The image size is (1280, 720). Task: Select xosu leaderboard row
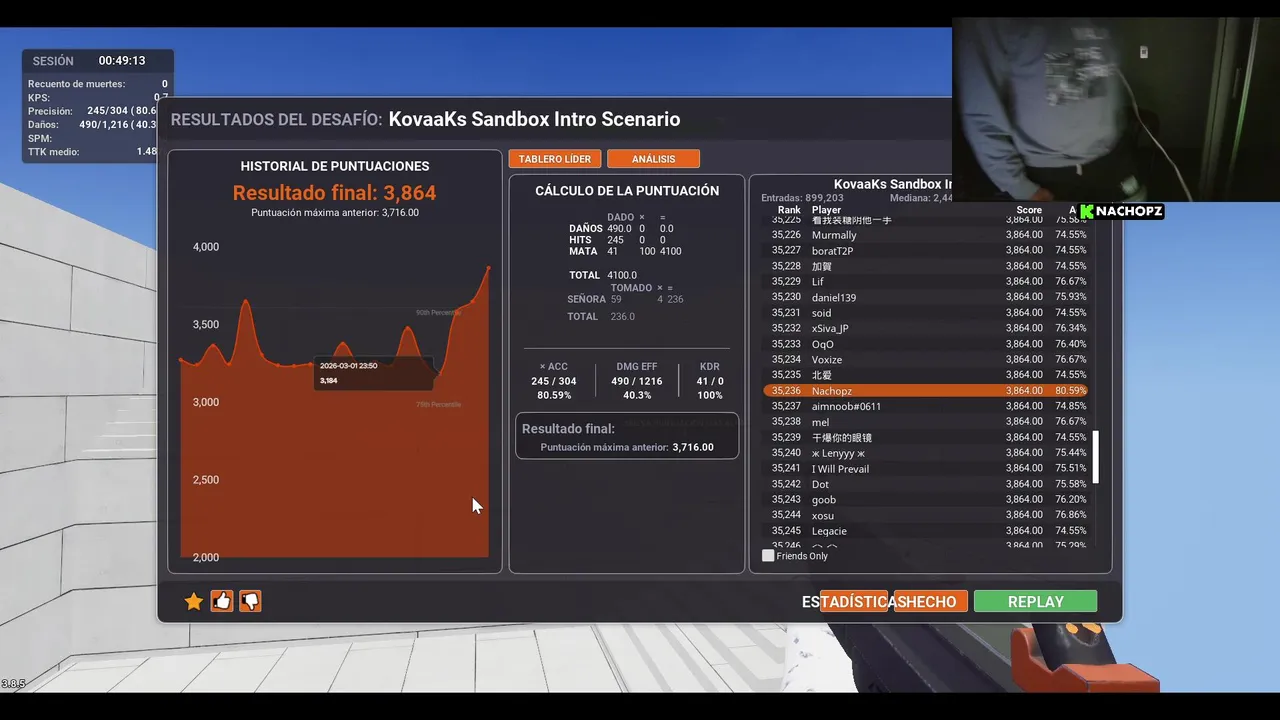[926, 515]
